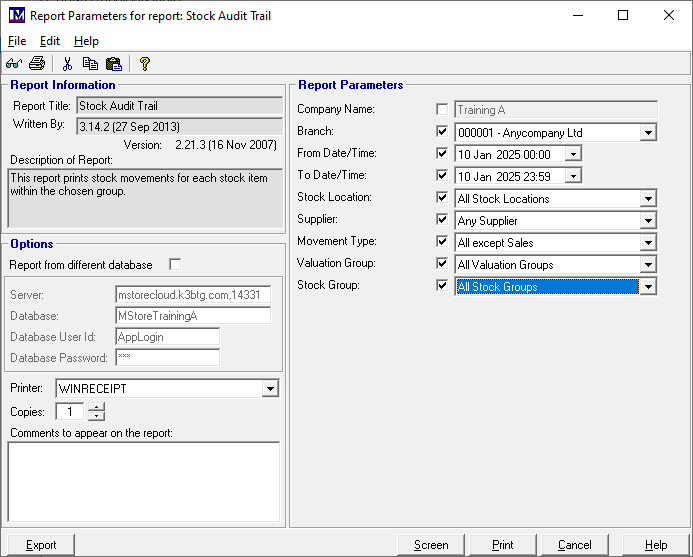Image resolution: width=693 pixels, height=557 pixels.
Task: Open the Edit menu
Action: click(50, 41)
